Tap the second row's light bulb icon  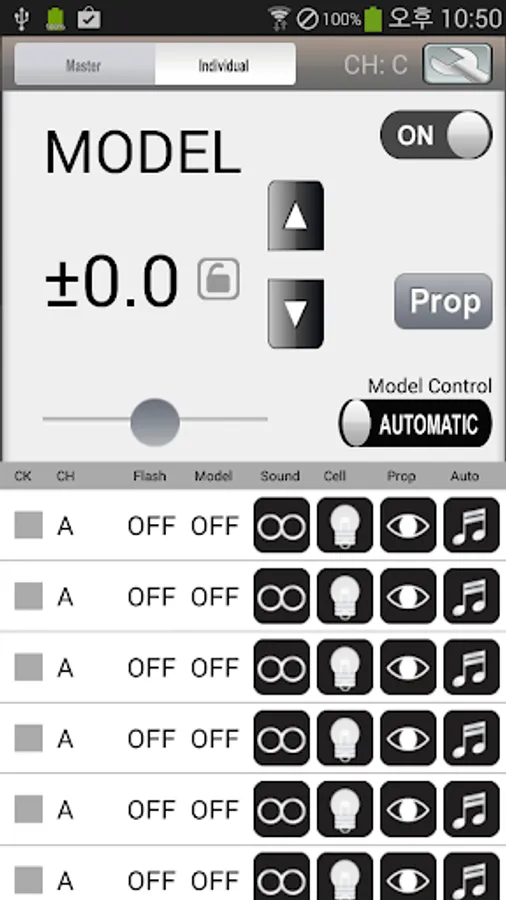[x=345, y=596]
